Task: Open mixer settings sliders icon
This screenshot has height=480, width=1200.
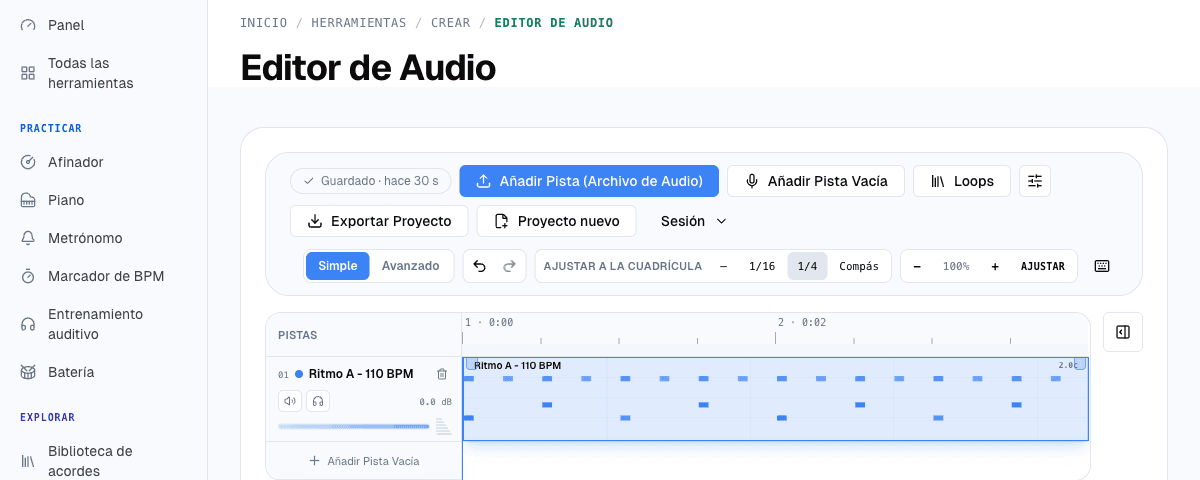Action: click(x=1035, y=181)
